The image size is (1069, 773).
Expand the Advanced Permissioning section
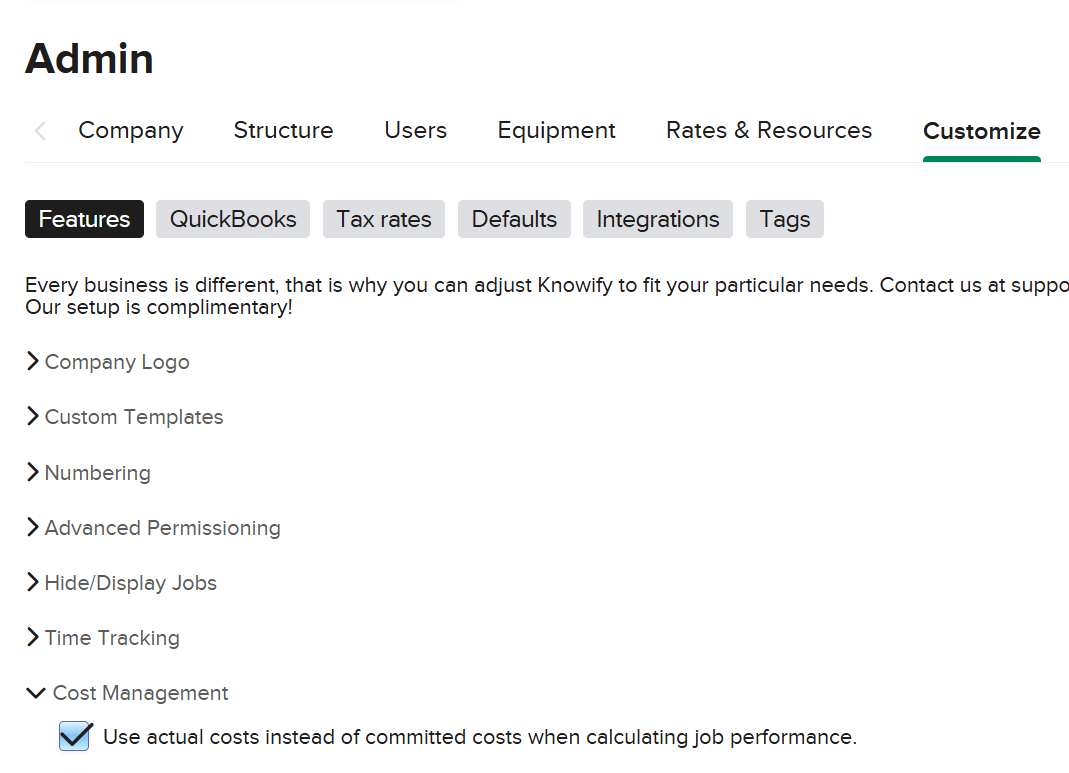162,528
